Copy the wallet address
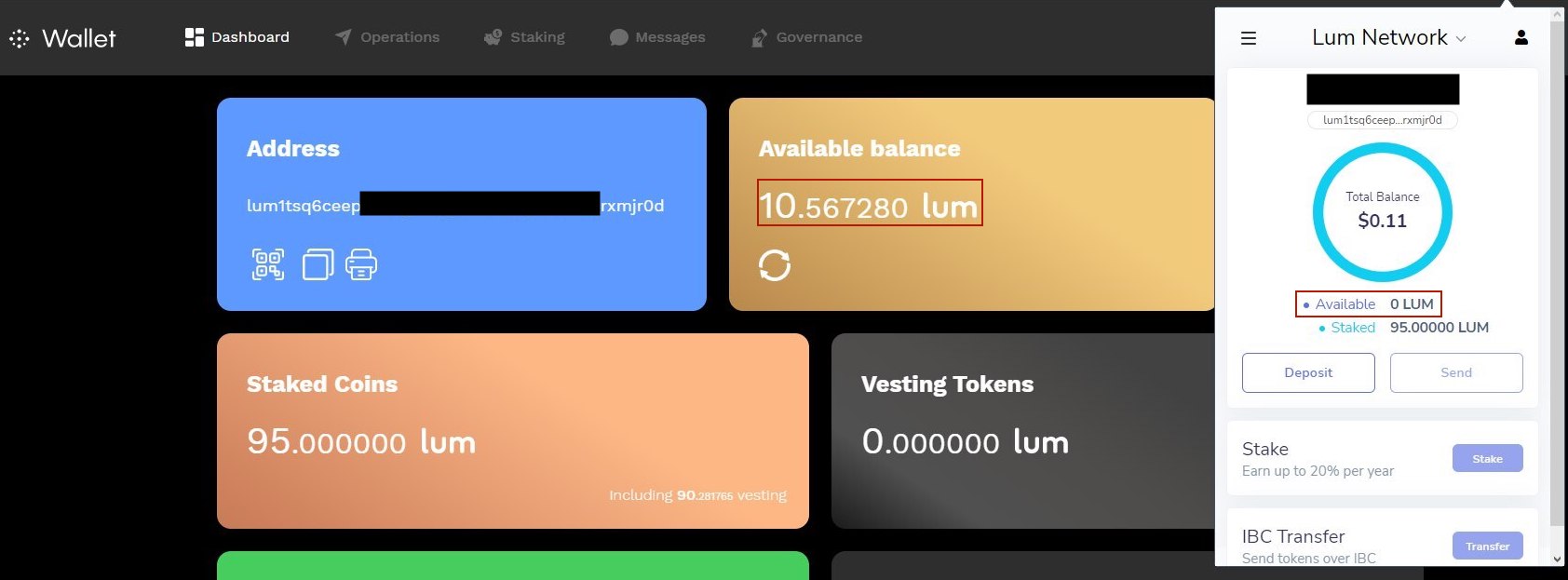Image resolution: width=1568 pixels, height=580 pixels. tap(318, 264)
